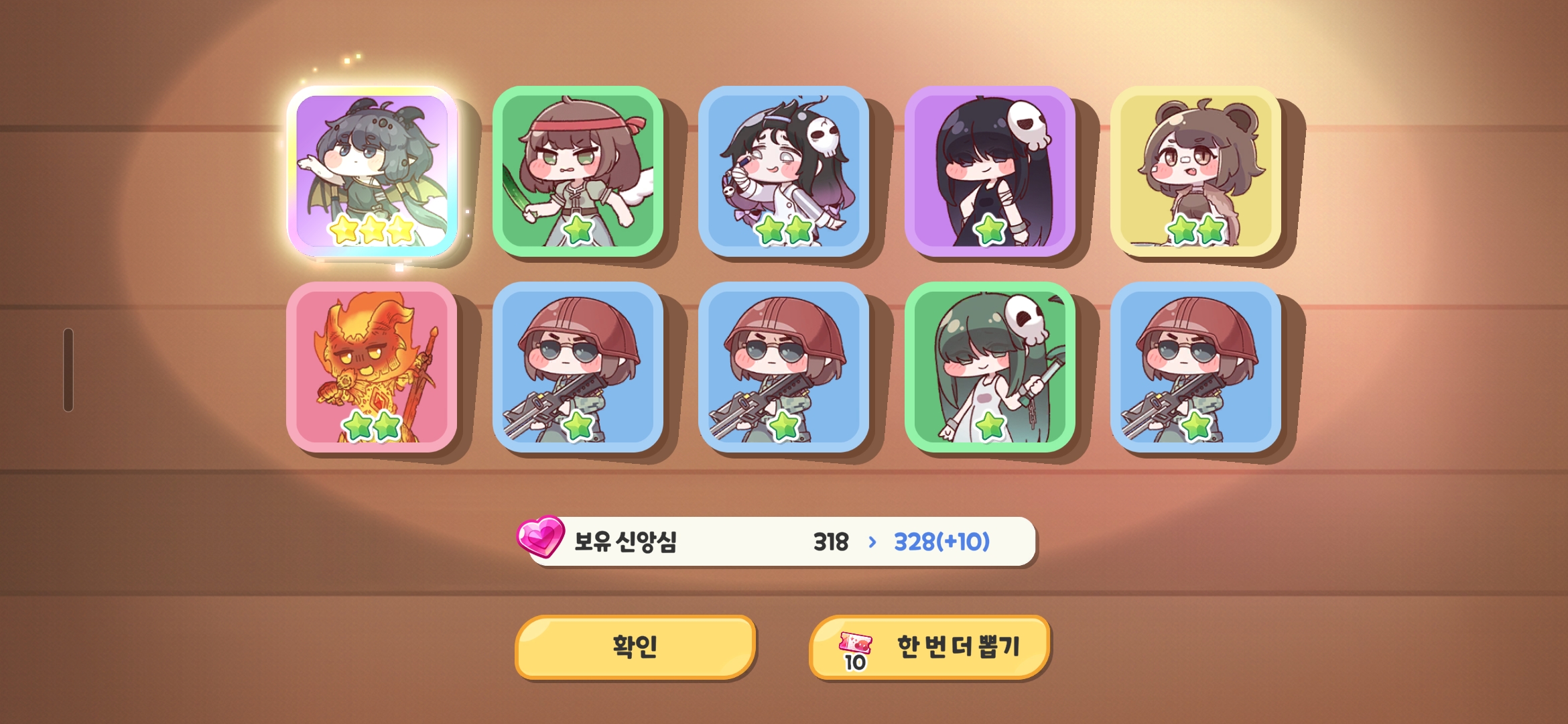Viewport: 1568px width, 724px height.
Task: Select the green-haired skull girl card
Action: [x=990, y=367]
